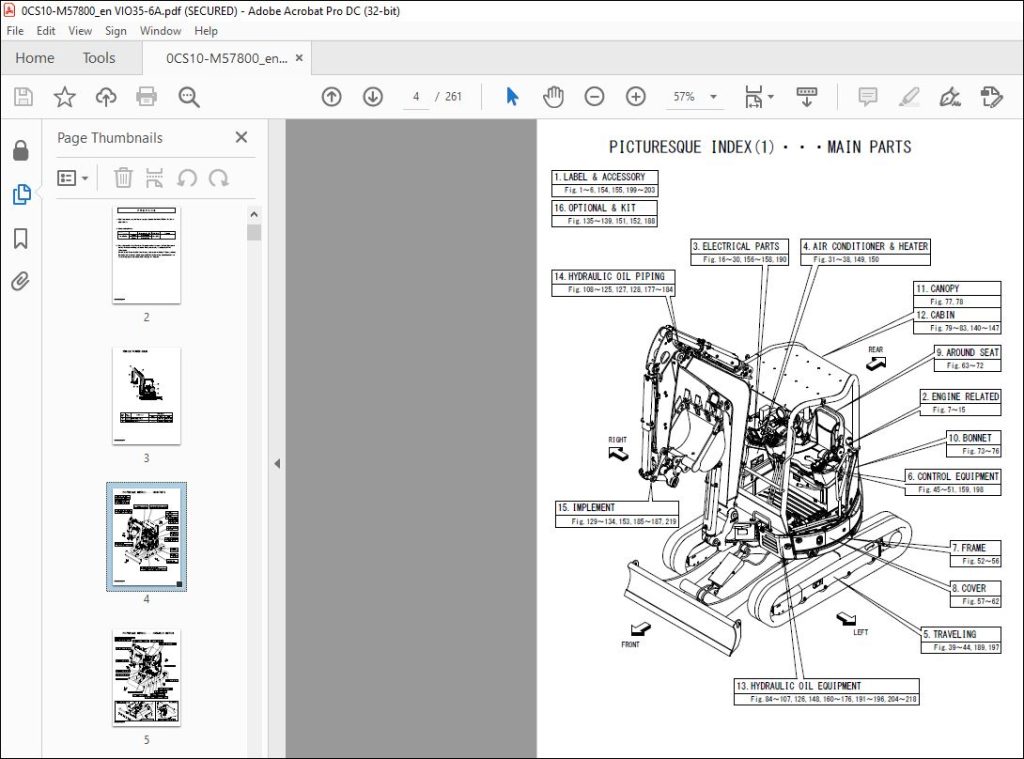The image size is (1024, 759).
Task: Open the thumbnails options menu dropdown
Action: (x=72, y=178)
